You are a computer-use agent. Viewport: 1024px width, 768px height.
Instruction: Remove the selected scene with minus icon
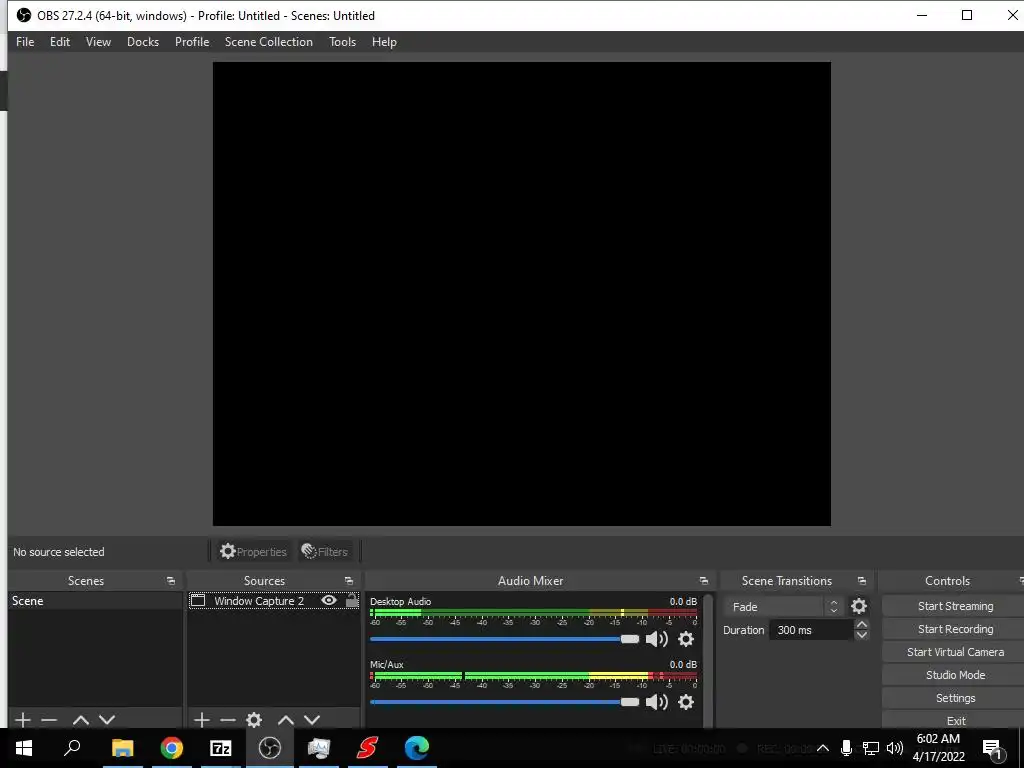[49, 720]
